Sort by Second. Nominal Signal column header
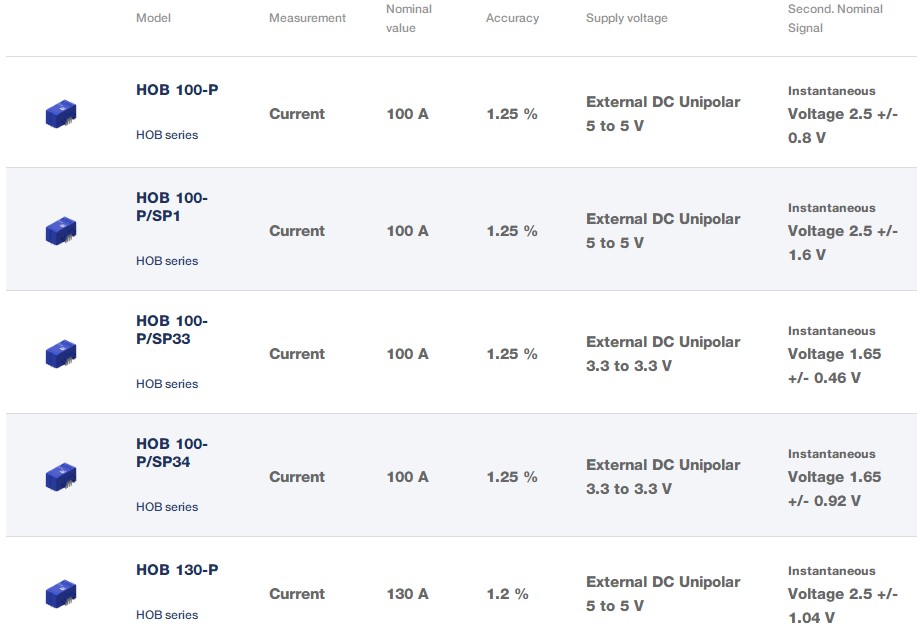917x639 pixels. pyautogui.click(x=835, y=18)
